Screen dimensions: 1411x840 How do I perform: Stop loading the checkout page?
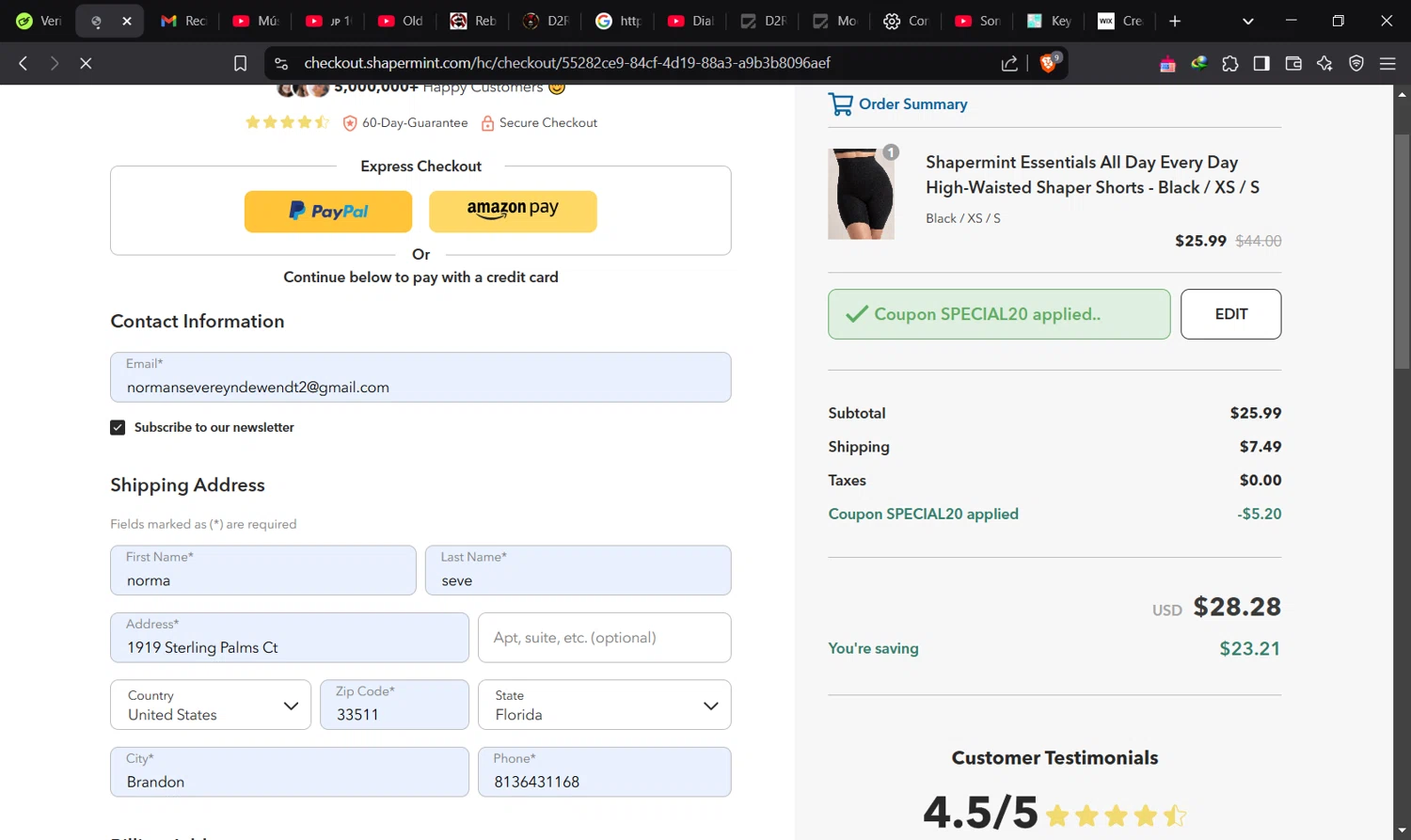(86, 63)
